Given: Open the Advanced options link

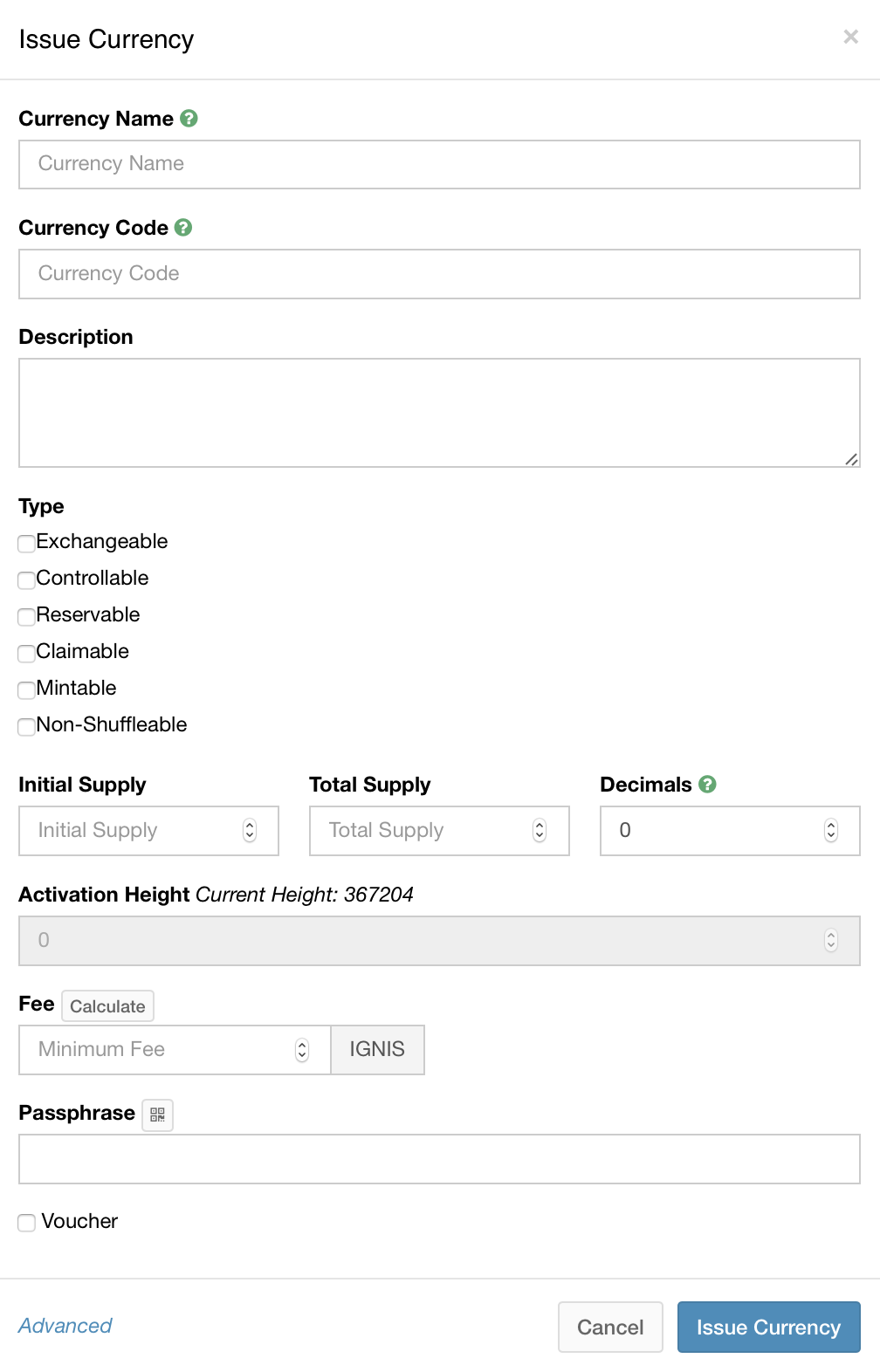Looking at the screenshot, I should (65, 1326).
